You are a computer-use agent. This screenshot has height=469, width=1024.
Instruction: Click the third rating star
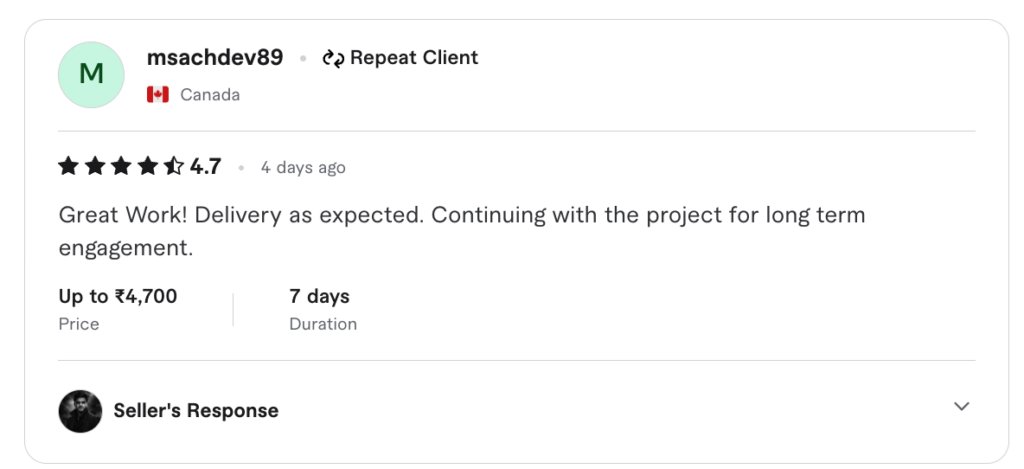(121, 167)
